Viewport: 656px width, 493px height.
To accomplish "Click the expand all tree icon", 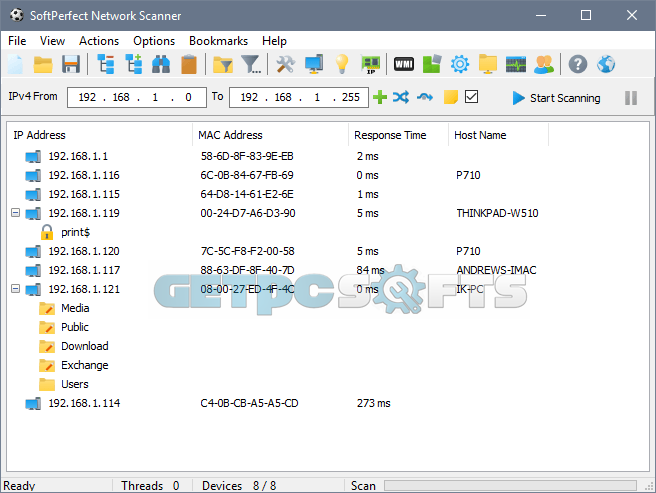I will (x=134, y=64).
